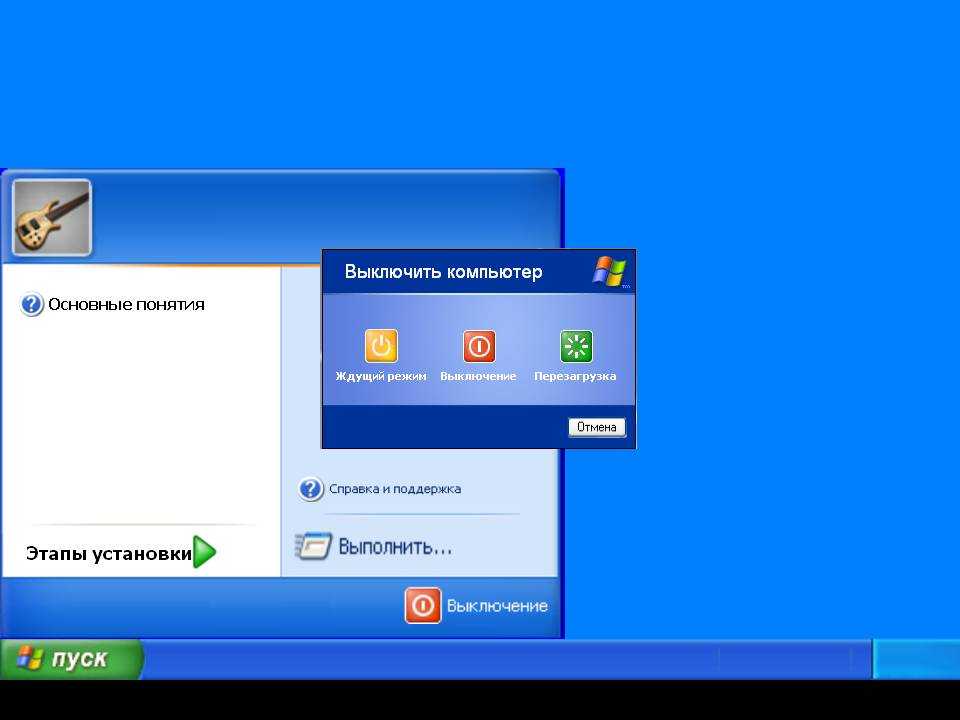Open Справка и поддержка
Image resolution: width=960 pixels, height=720 pixels.
point(380,489)
